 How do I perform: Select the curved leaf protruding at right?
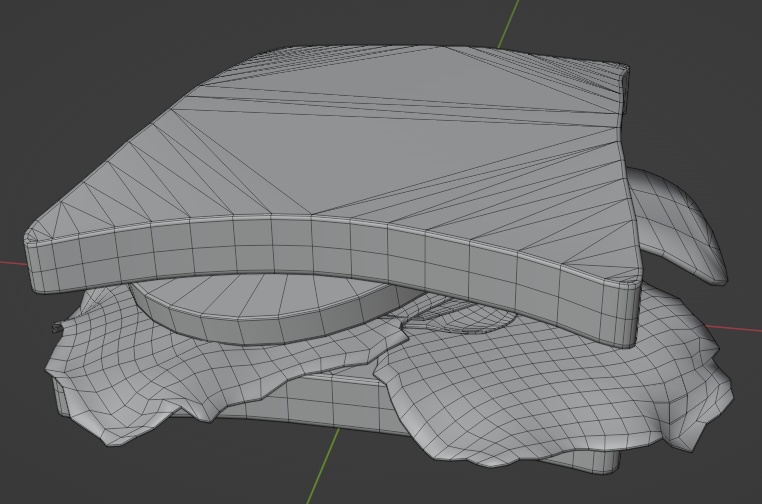[x=680, y=219]
